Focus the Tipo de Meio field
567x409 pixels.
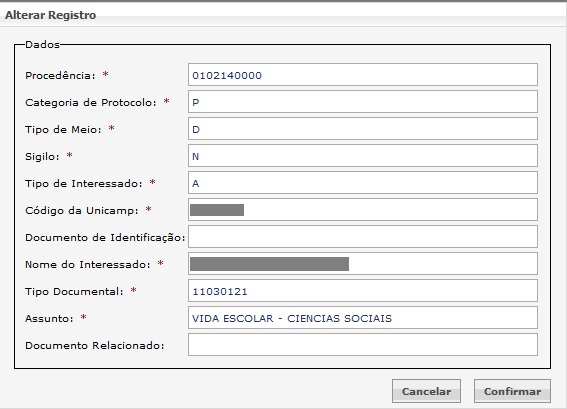click(x=363, y=128)
